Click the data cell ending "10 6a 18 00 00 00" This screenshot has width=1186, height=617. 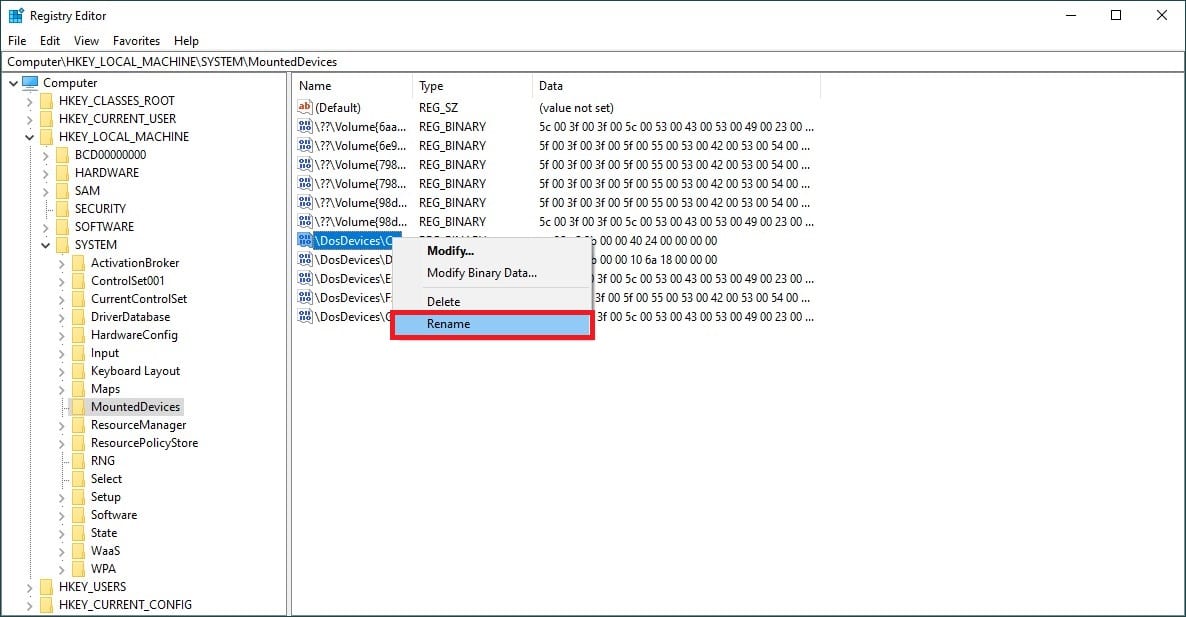(655, 259)
